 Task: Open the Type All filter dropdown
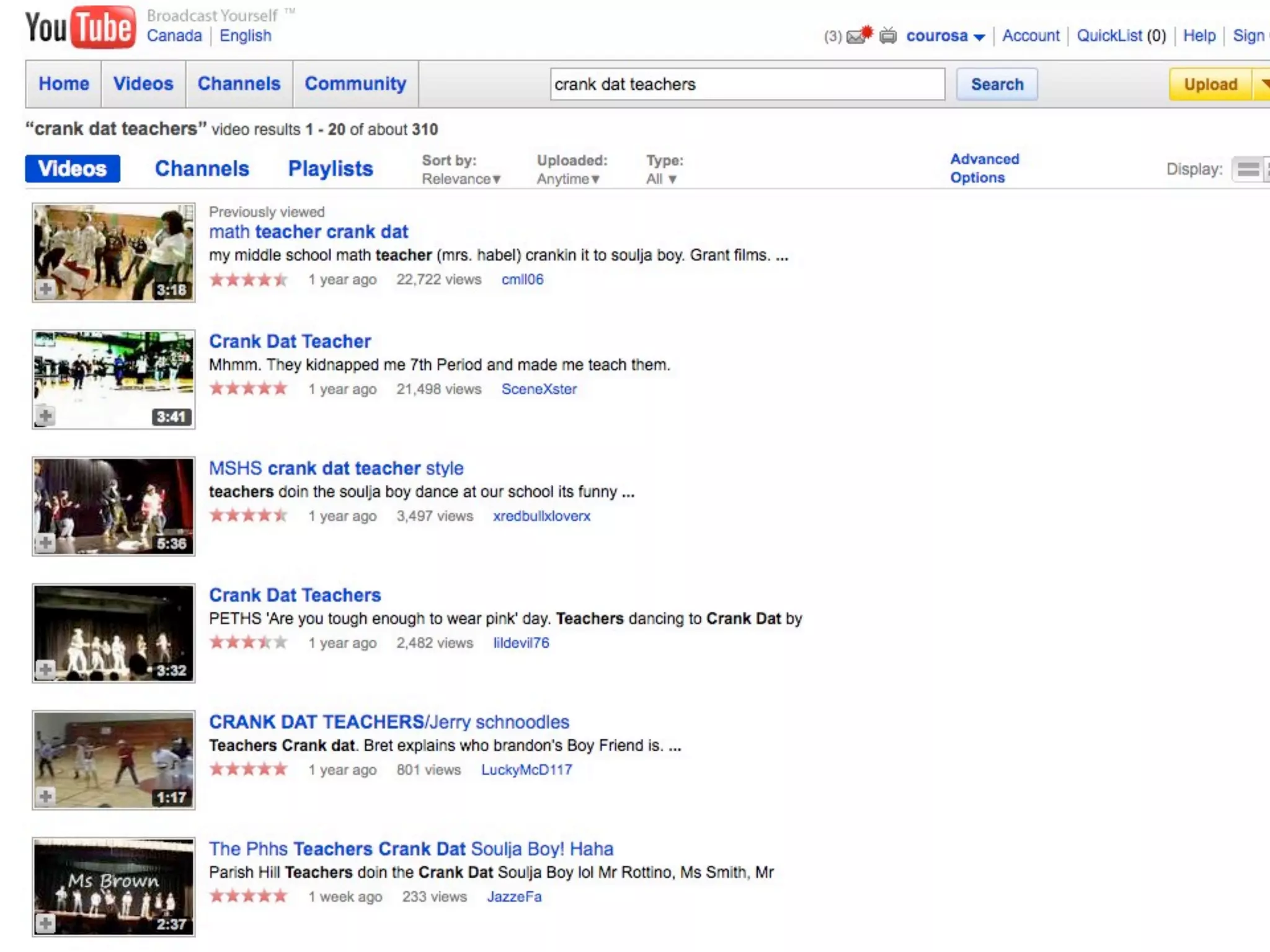(x=661, y=179)
